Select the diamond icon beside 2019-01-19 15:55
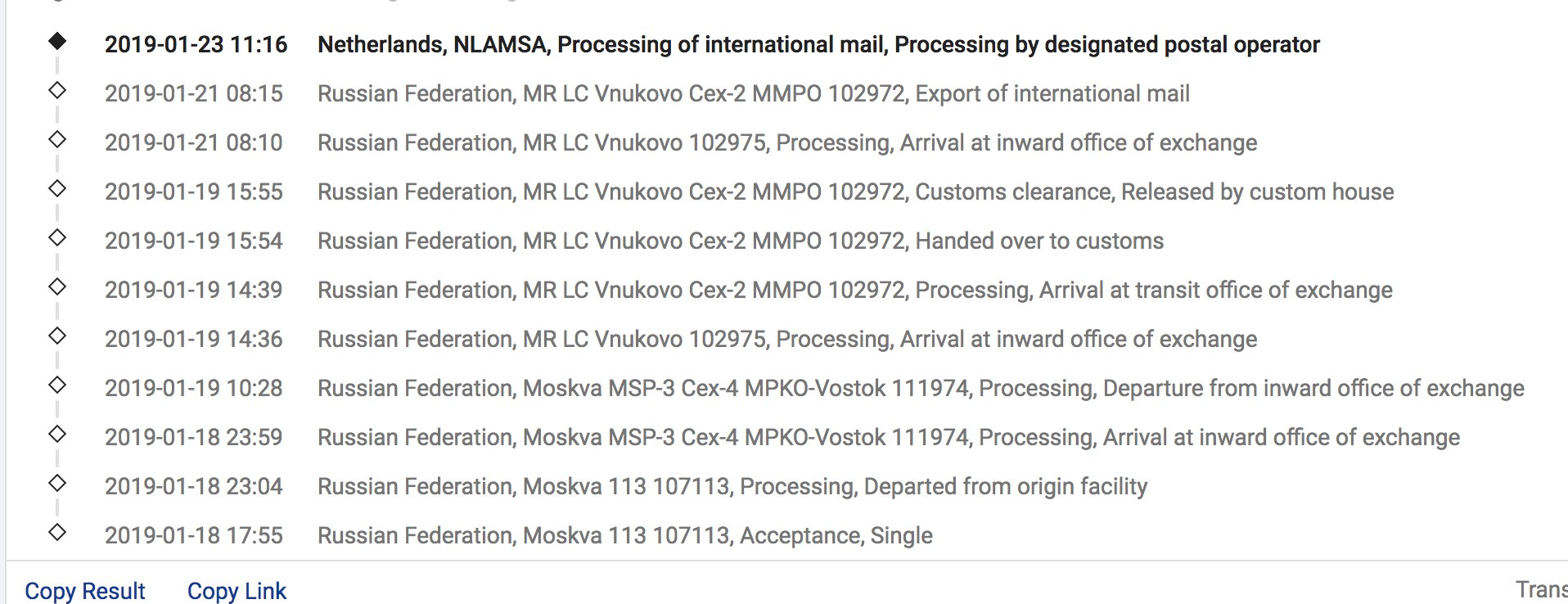Screen dimensions: 1568x604 pyautogui.click(x=57, y=188)
